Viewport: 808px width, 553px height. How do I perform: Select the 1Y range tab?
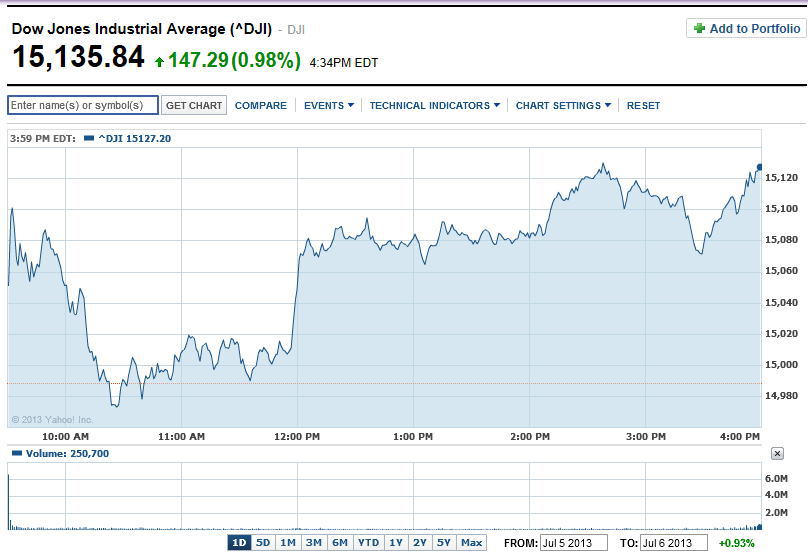pyautogui.click(x=396, y=543)
